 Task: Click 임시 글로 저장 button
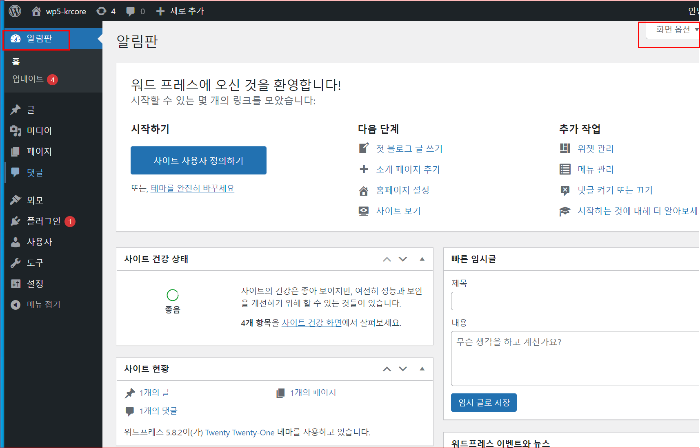tap(484, 402)
